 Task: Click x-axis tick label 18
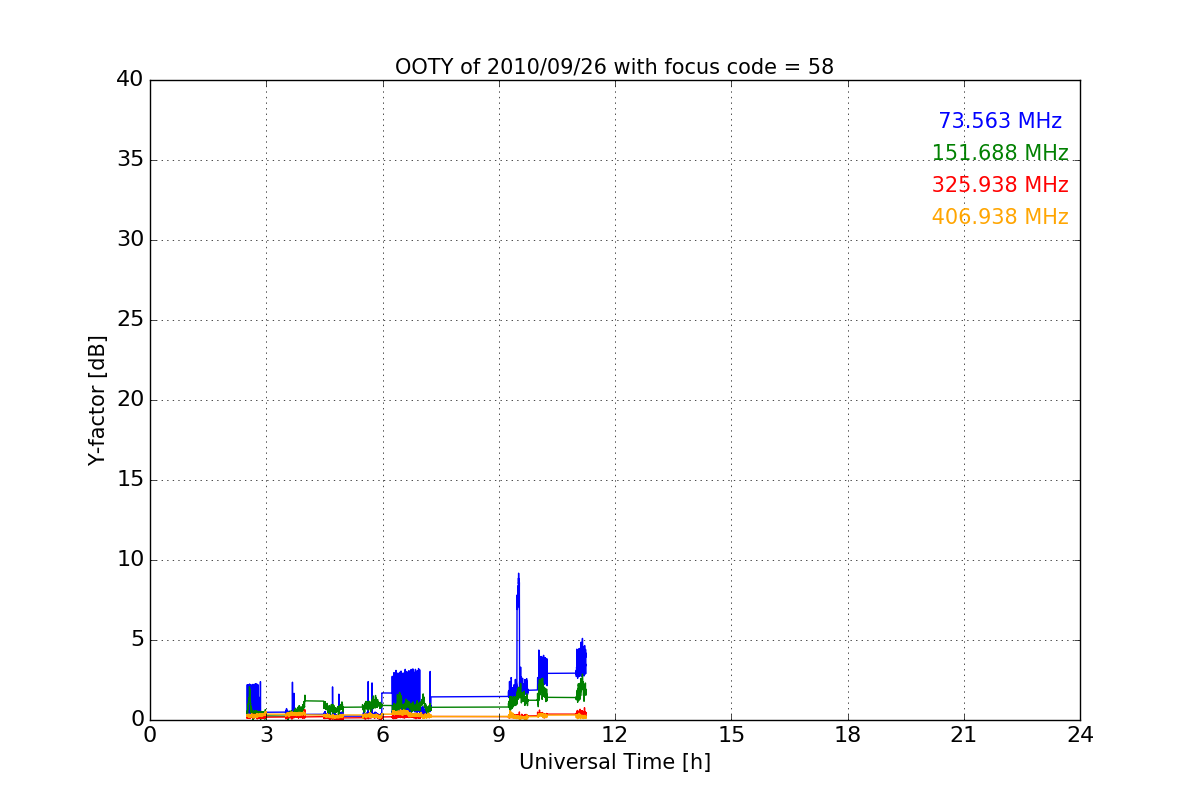pyautogui.click(x=848, y=734)
